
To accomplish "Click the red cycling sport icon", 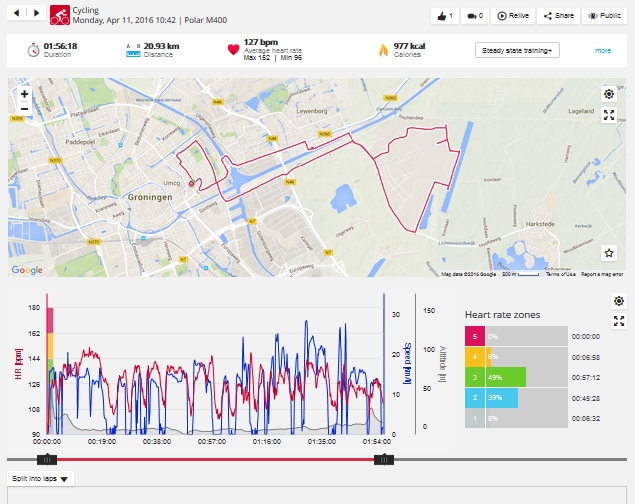I will pyautogui.click(x=60, y=15).
